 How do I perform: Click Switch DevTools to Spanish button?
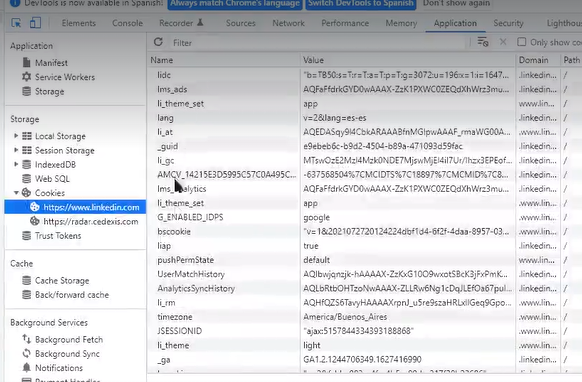tap(361, 4)
